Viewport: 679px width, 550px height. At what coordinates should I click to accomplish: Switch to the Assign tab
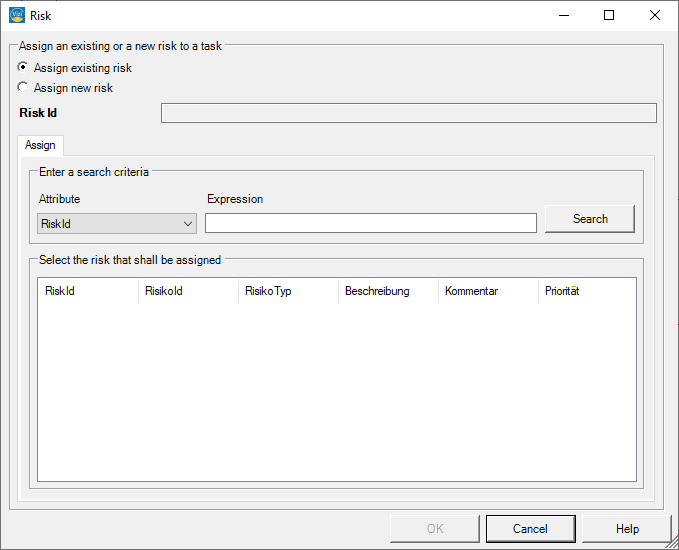point(40,145)
